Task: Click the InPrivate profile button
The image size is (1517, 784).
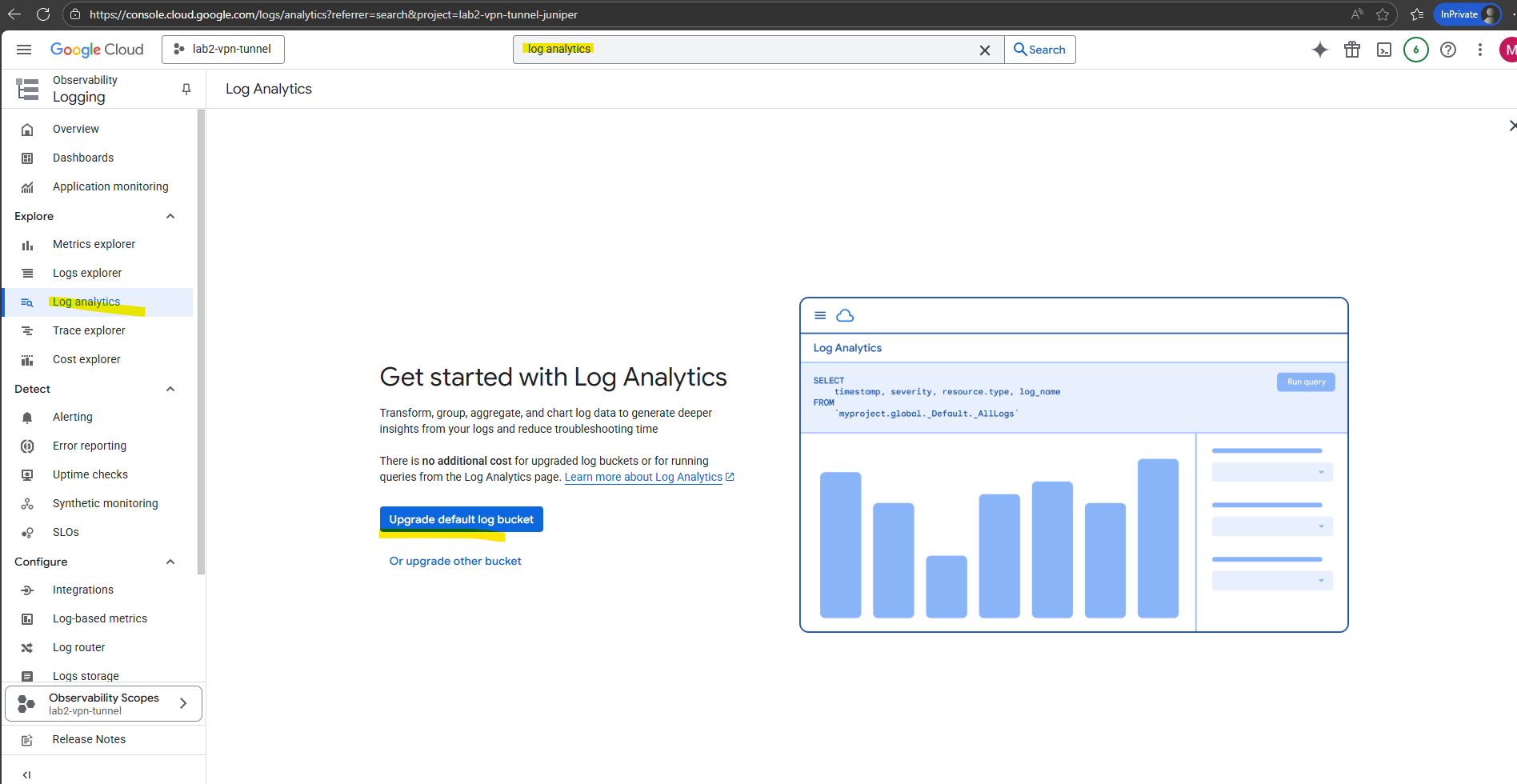Action: pyautogui.click(x=1467, y=14)
